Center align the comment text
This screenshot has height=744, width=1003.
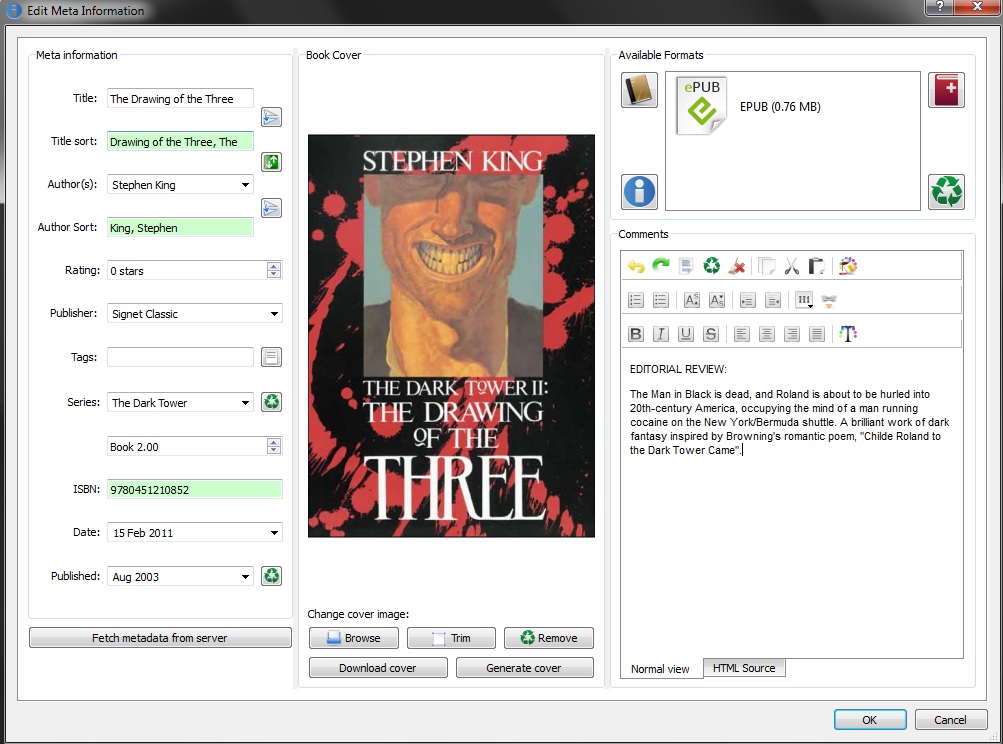pos(766,333)
